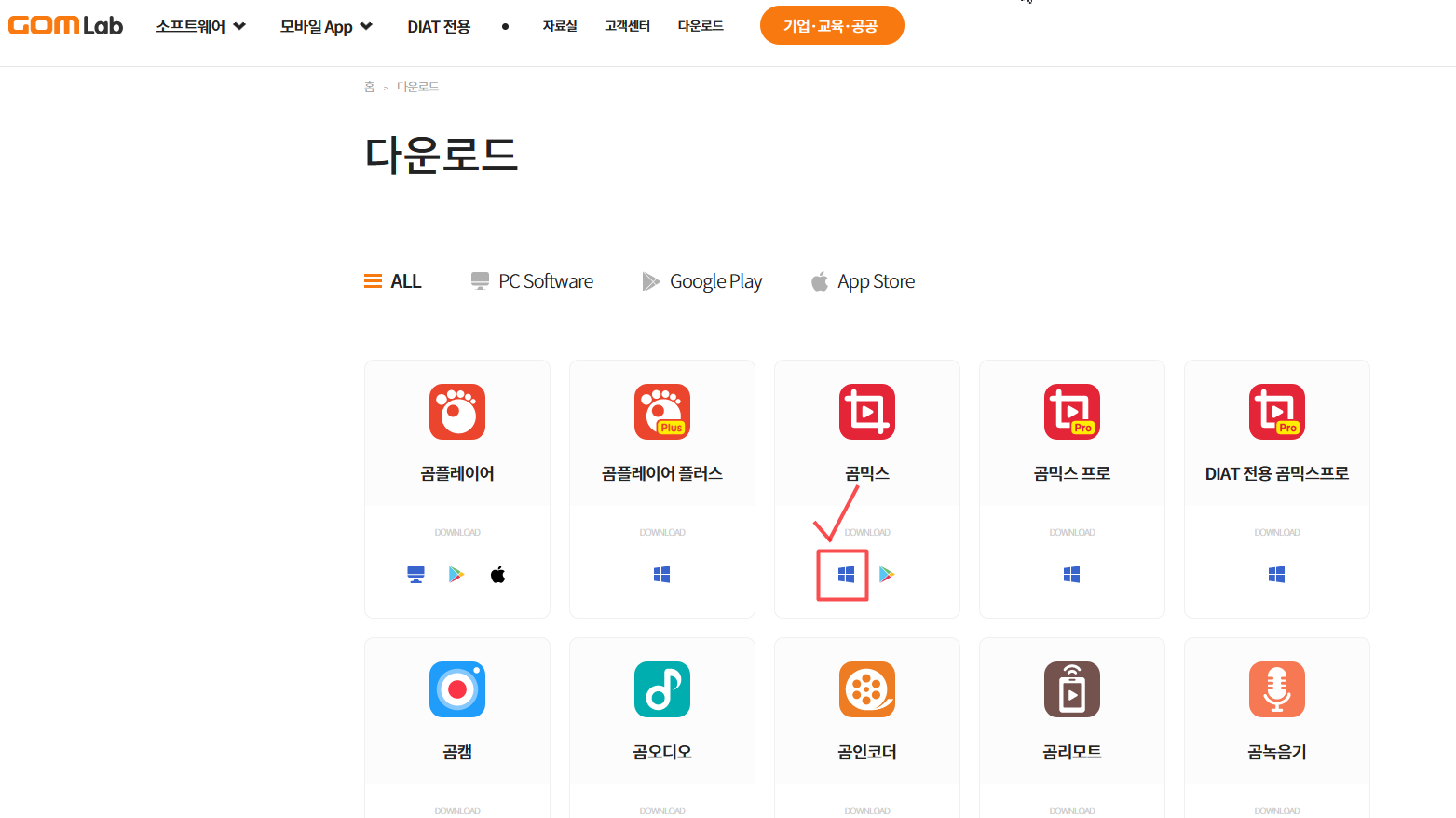The image size is (1456, 818).
Task: Open the 다운로드 menu item in the header
Action: coord(701,26)
